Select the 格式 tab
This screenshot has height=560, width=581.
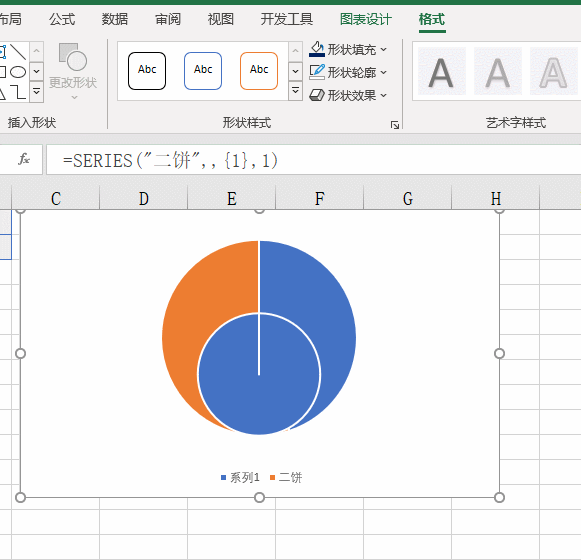click(432, 19)
